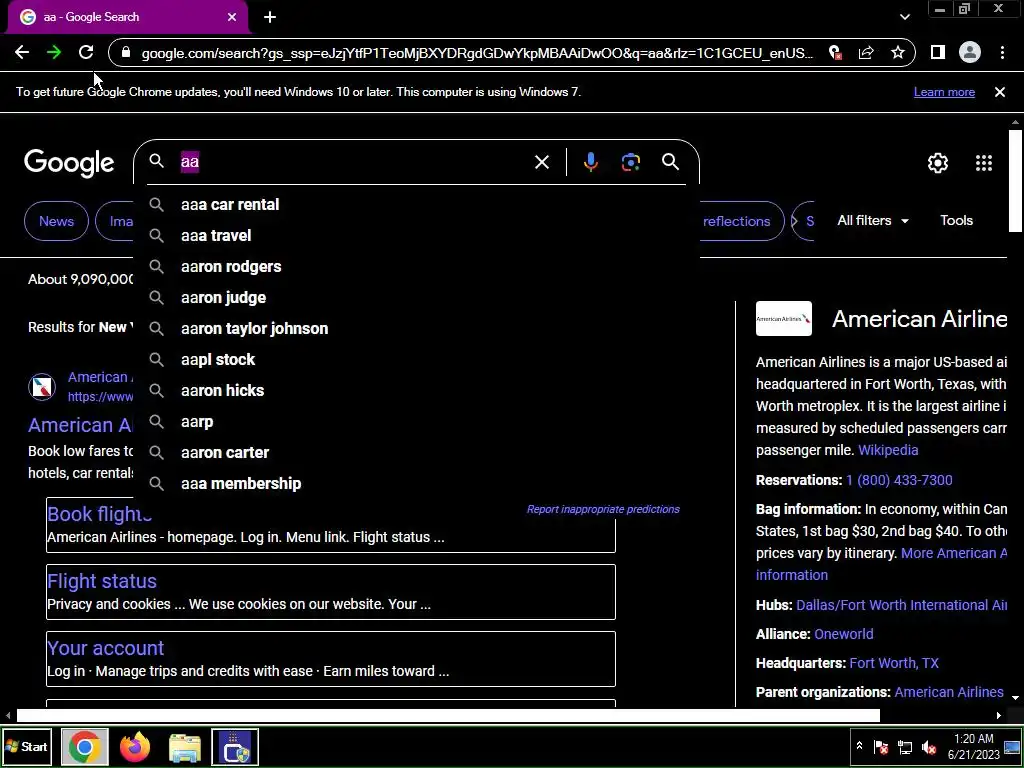Search by voice microphone icon
The image size is (1024, 768).
590,162
